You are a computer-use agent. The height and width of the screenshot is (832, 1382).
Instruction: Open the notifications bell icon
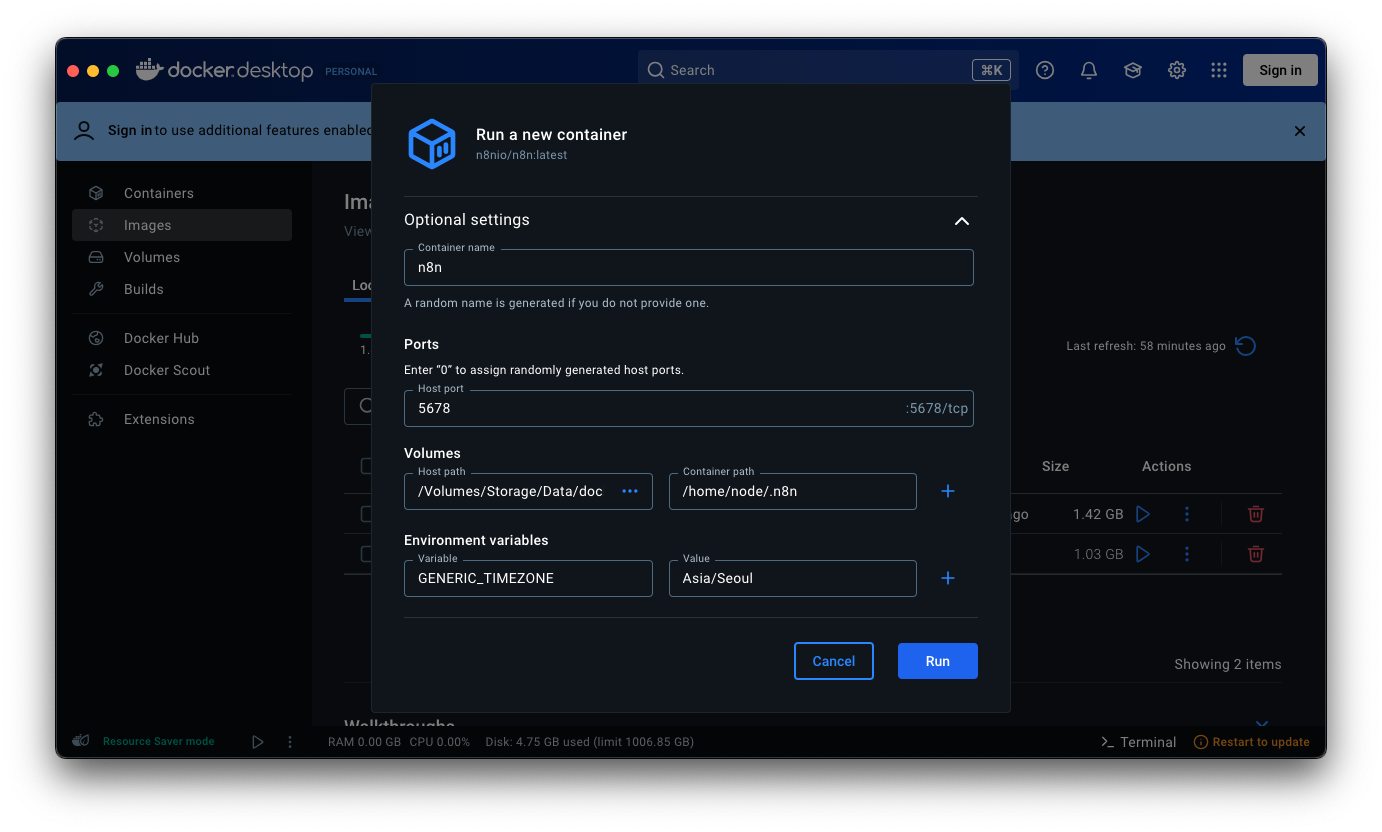coord(1089,70)
